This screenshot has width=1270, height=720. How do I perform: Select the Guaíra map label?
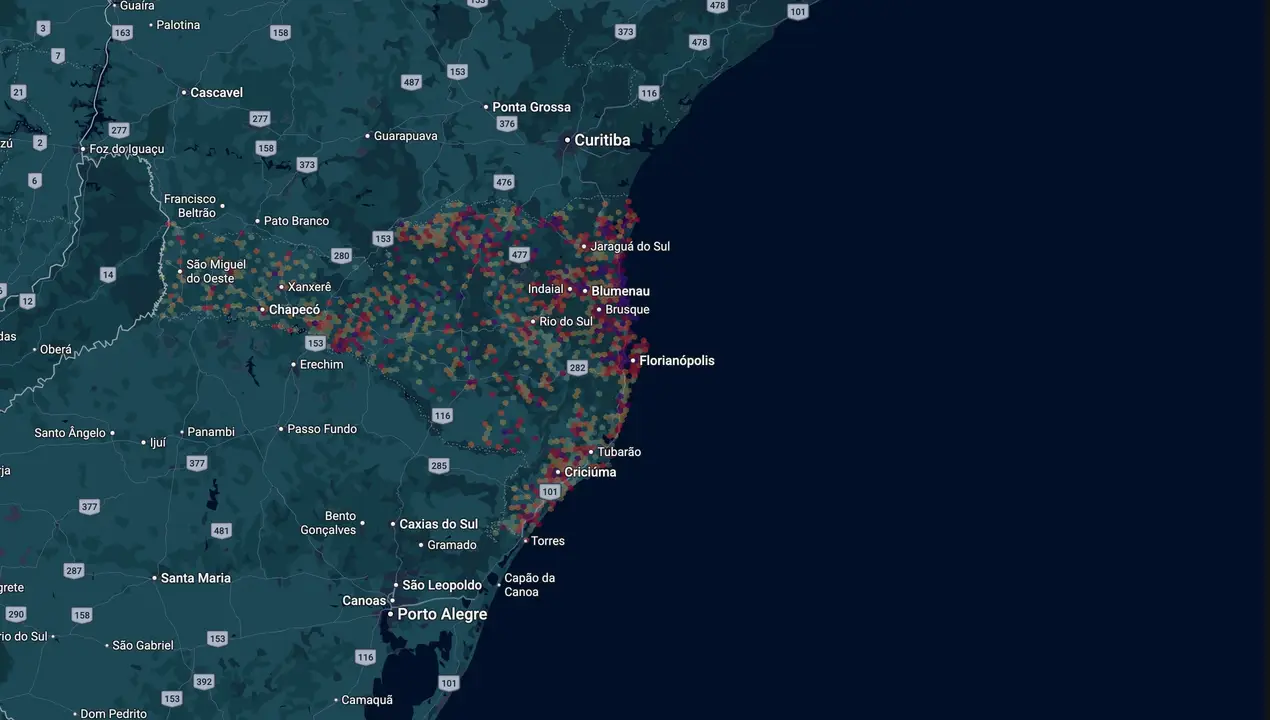coord(137,5)
